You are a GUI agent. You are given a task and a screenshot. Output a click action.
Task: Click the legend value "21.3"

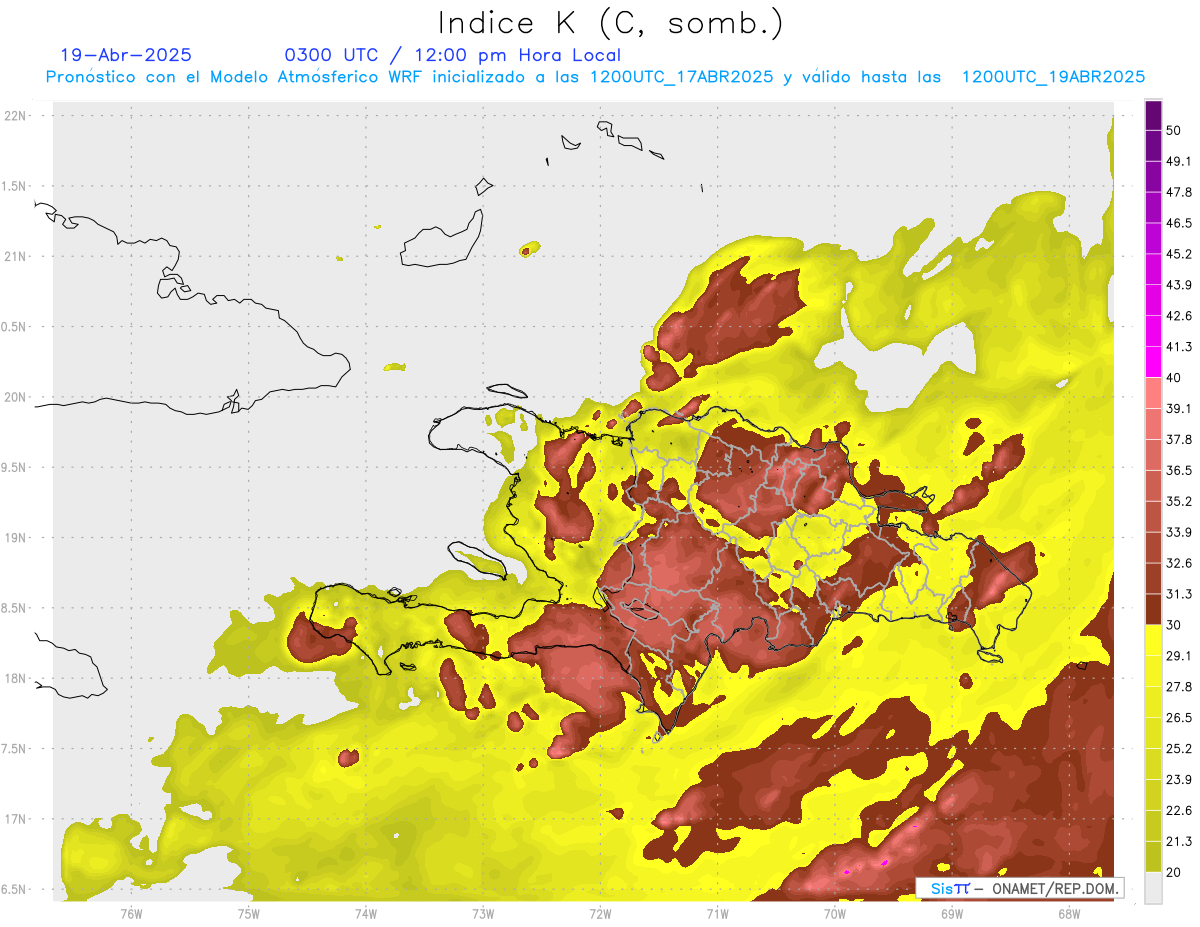point(1179,841)
